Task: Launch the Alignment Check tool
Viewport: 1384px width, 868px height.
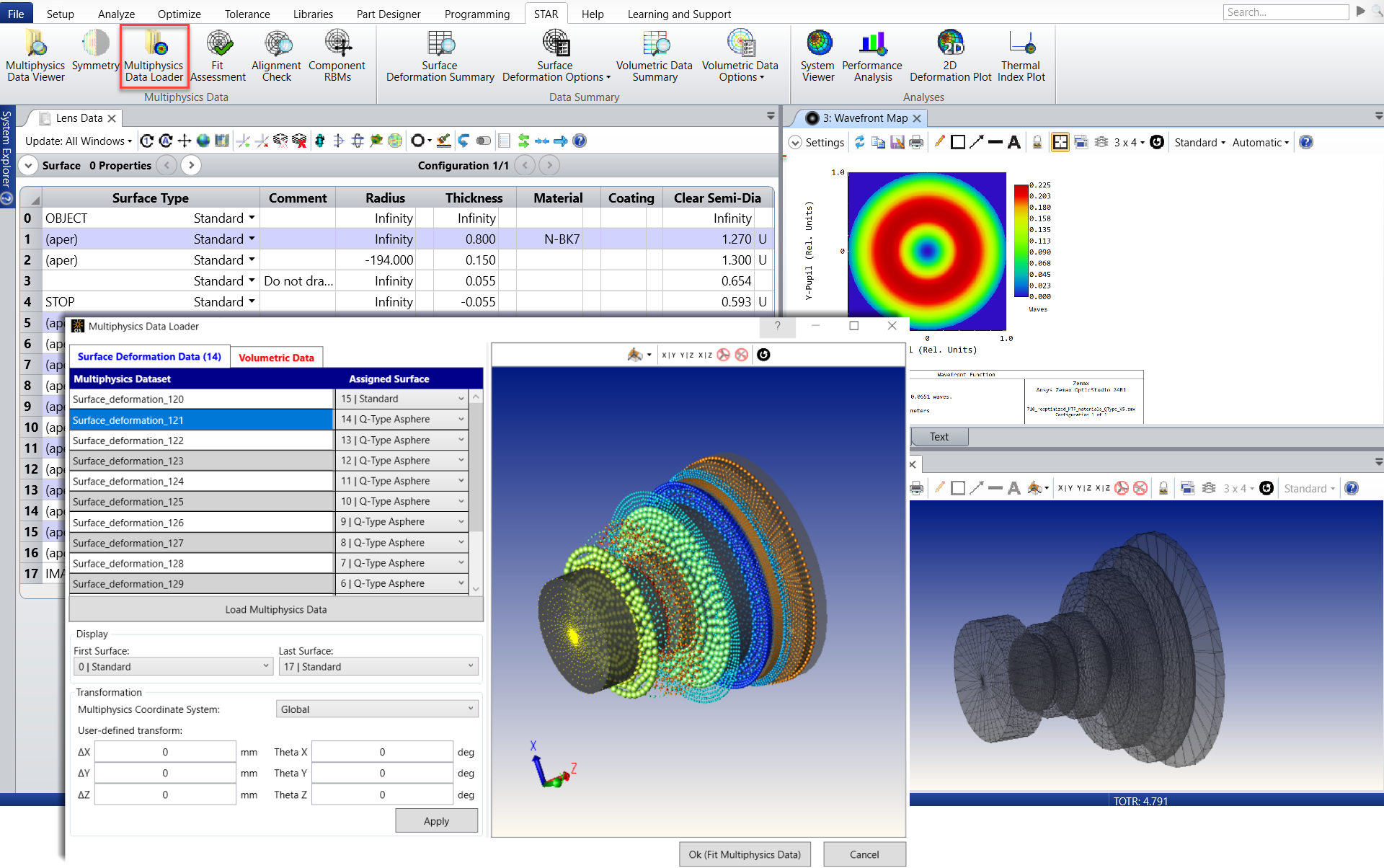Action: point(277,56)
